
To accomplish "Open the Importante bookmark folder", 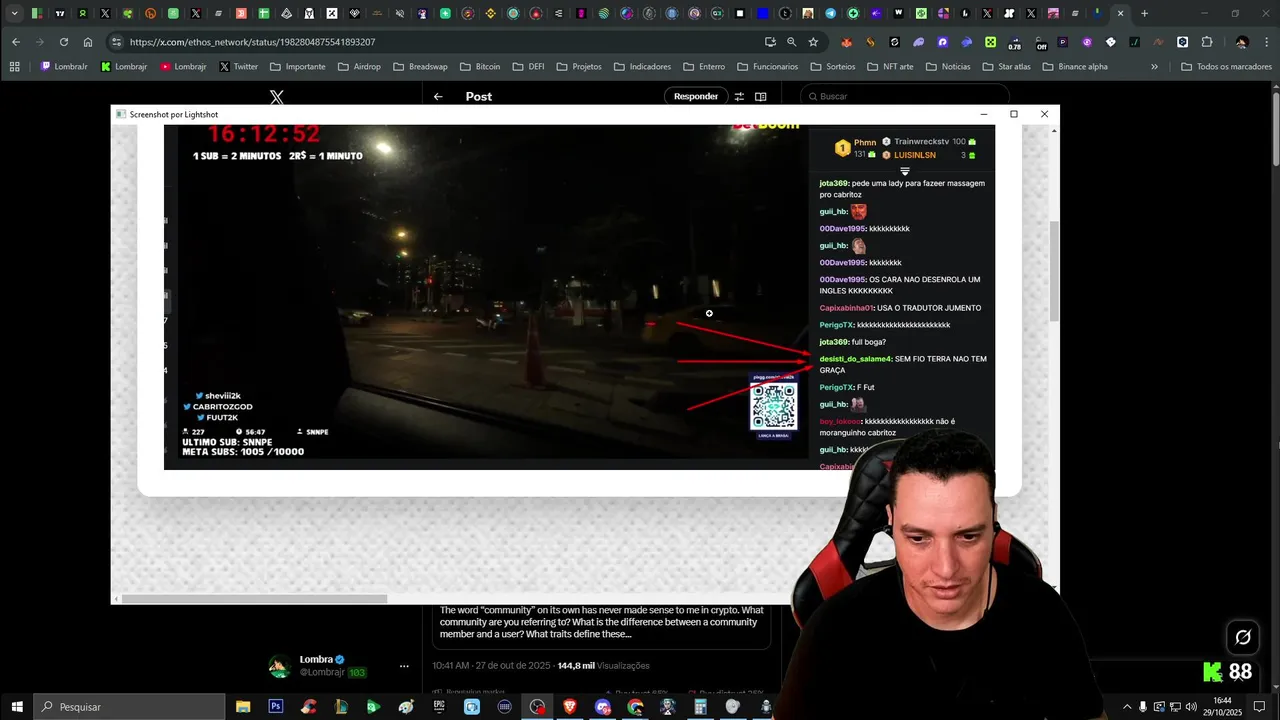I will coord(297,67).
